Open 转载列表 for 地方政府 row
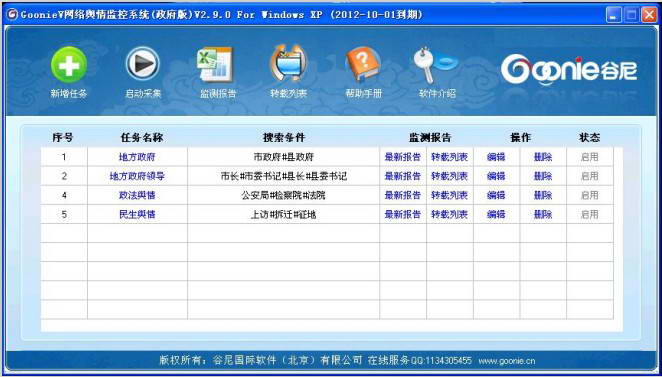This screenshot has height=377, width=662. coord(450,157)
